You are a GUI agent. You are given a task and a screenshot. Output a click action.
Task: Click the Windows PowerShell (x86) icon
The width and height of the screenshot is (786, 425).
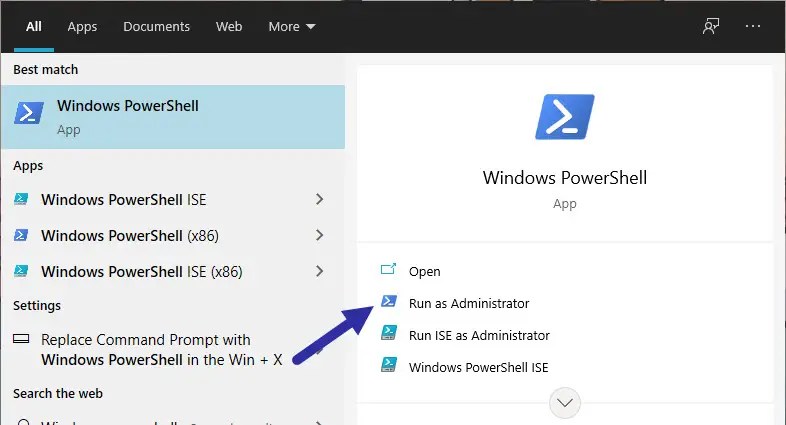point(21,235)
